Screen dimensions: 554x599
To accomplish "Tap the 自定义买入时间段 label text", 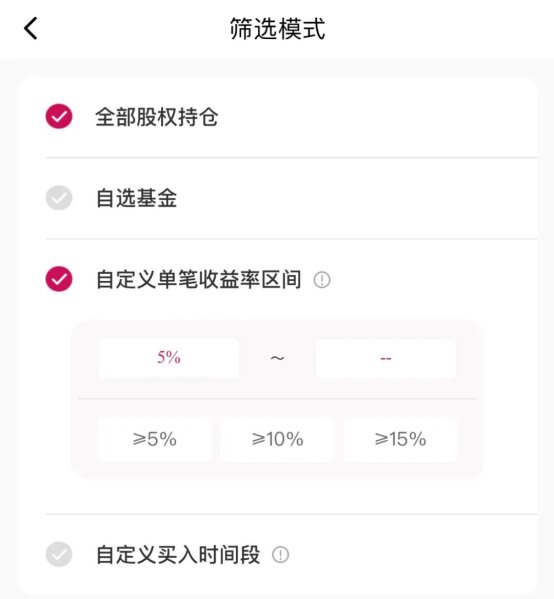I will [x=178, y=554].
